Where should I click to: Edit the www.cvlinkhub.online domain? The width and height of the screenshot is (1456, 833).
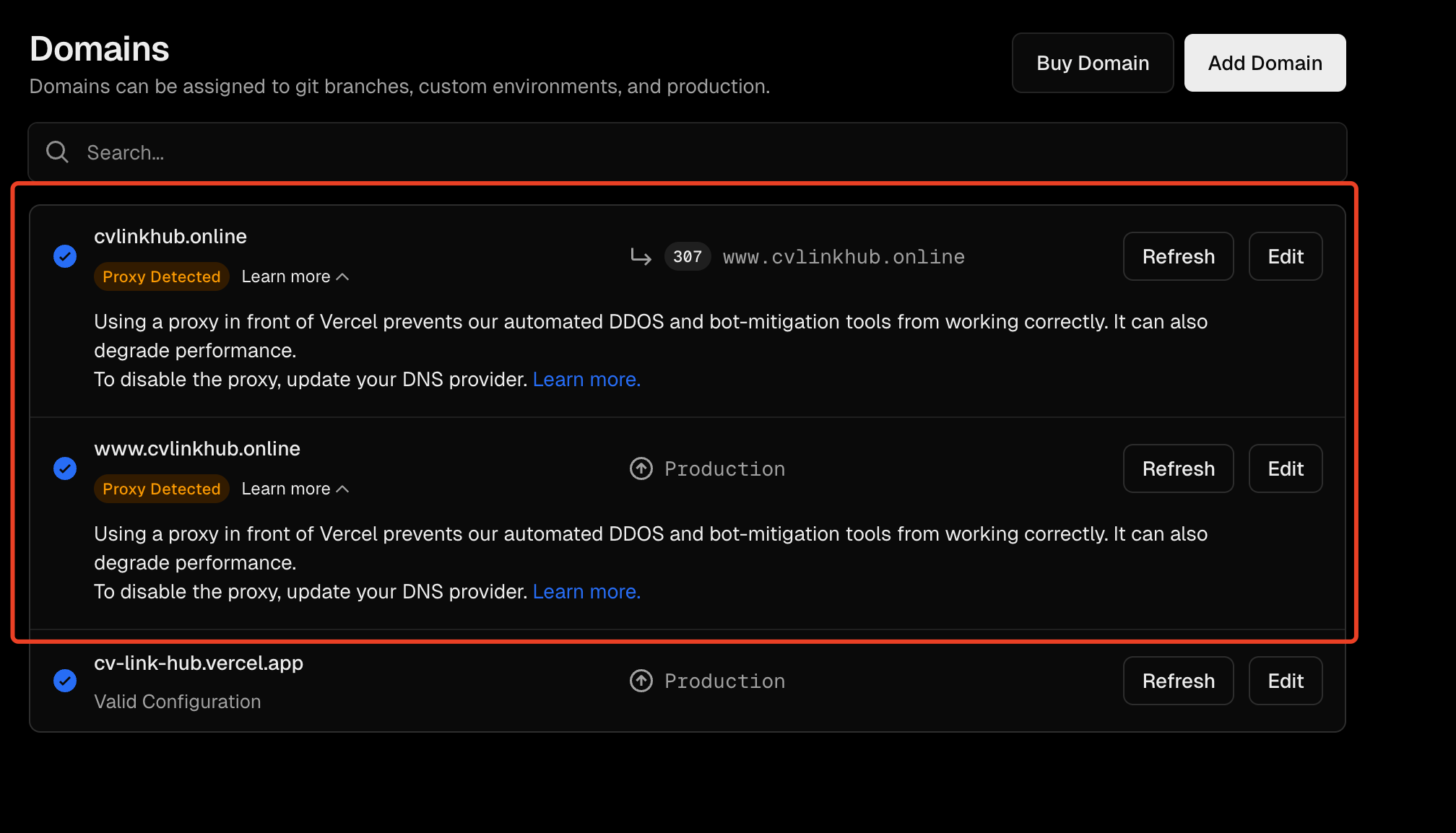(1286, 468)
